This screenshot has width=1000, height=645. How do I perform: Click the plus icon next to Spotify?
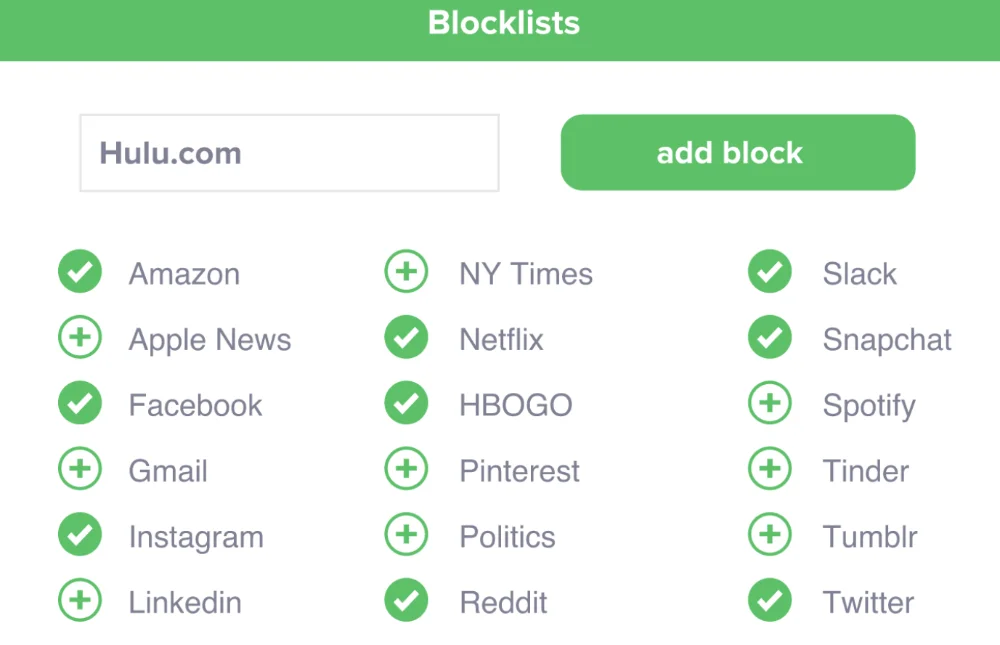pos(770,404)
